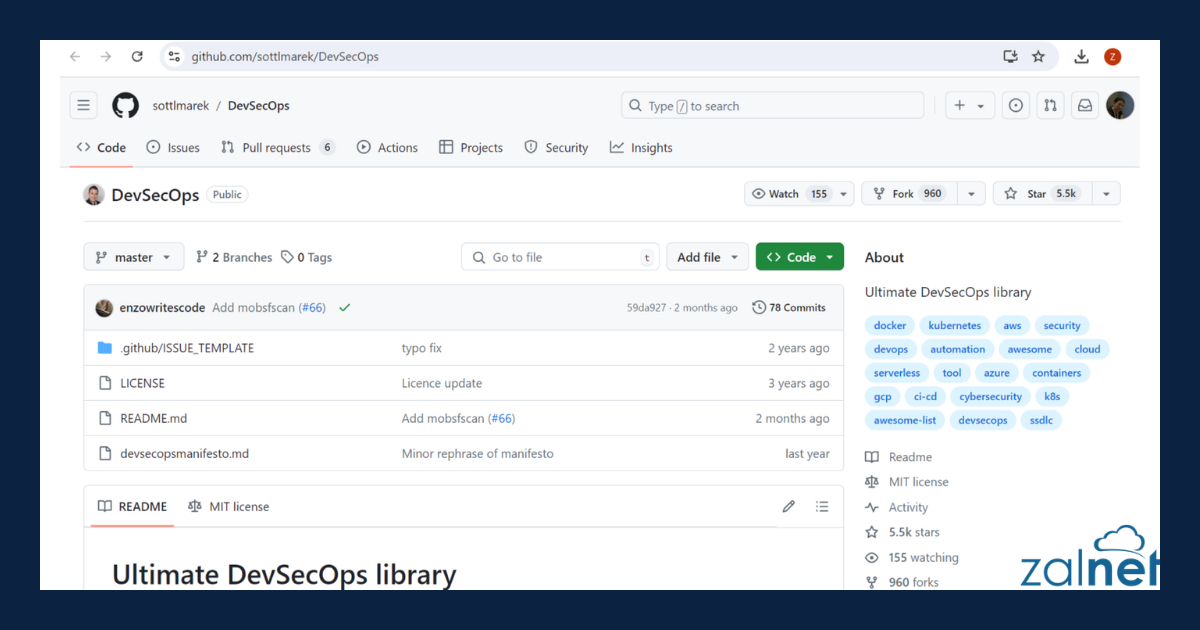Install app icon in address bar
The height and width of the screenshot is (630, 1200).
point(1010,57)
